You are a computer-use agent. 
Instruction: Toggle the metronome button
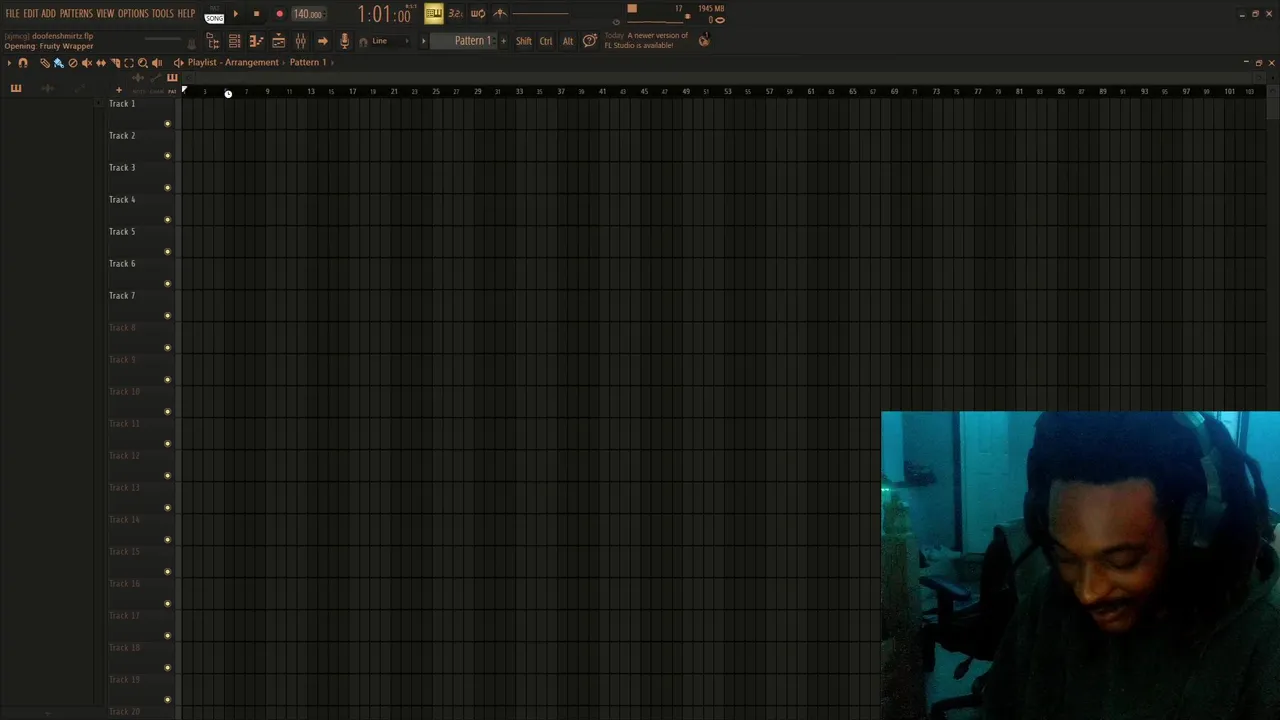point(500,14)
